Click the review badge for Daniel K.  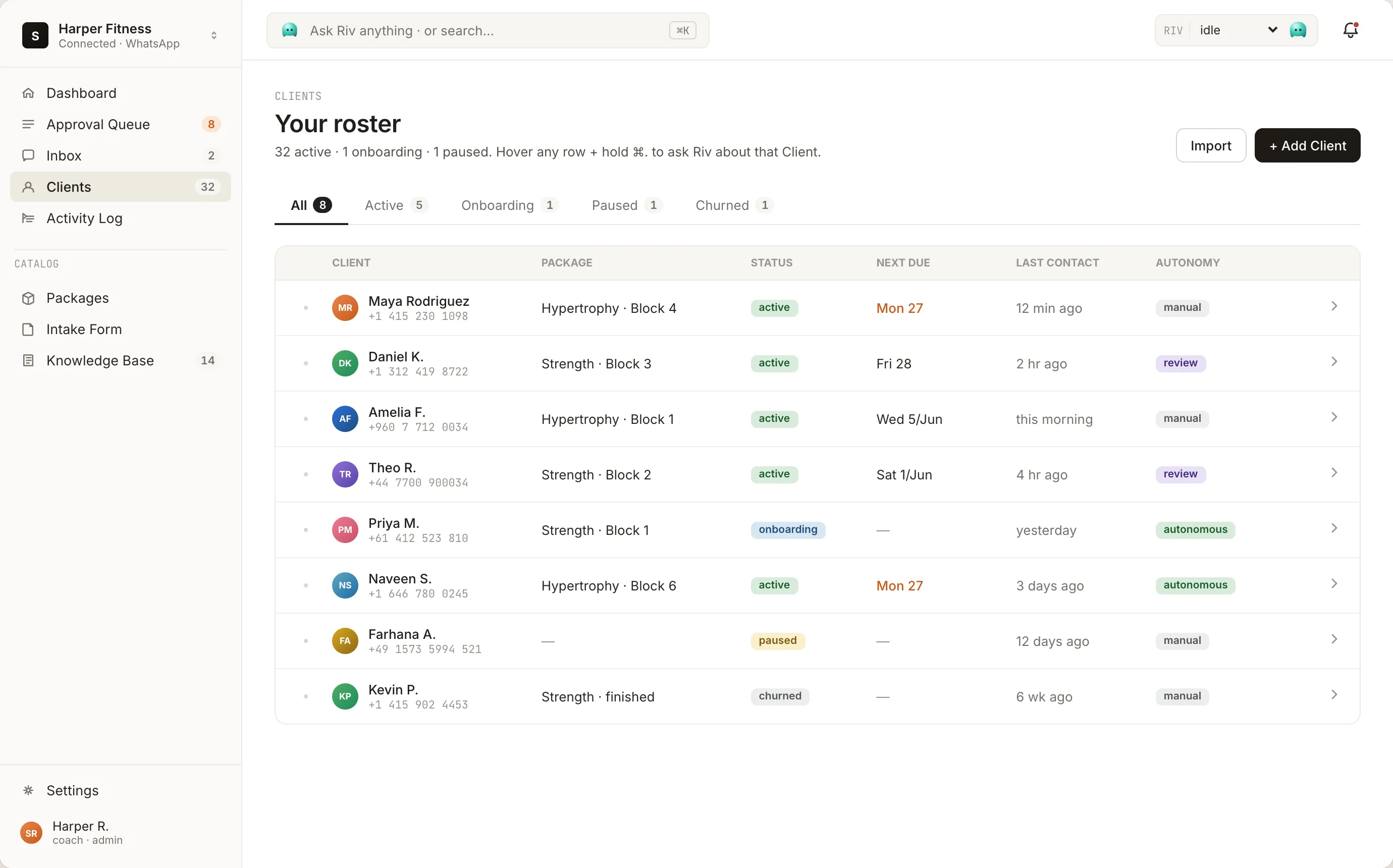(x=1180, y=363)
